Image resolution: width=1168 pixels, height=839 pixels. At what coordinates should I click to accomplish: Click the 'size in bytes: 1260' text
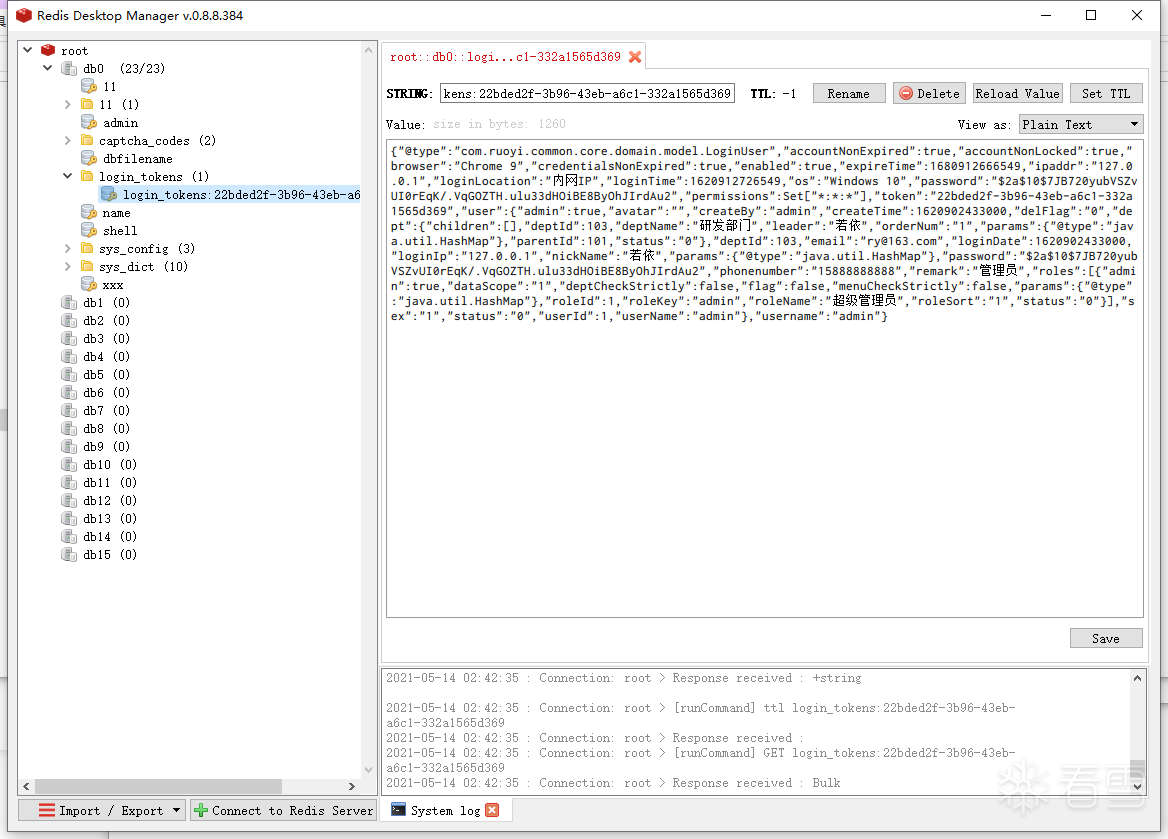[499, 124]
